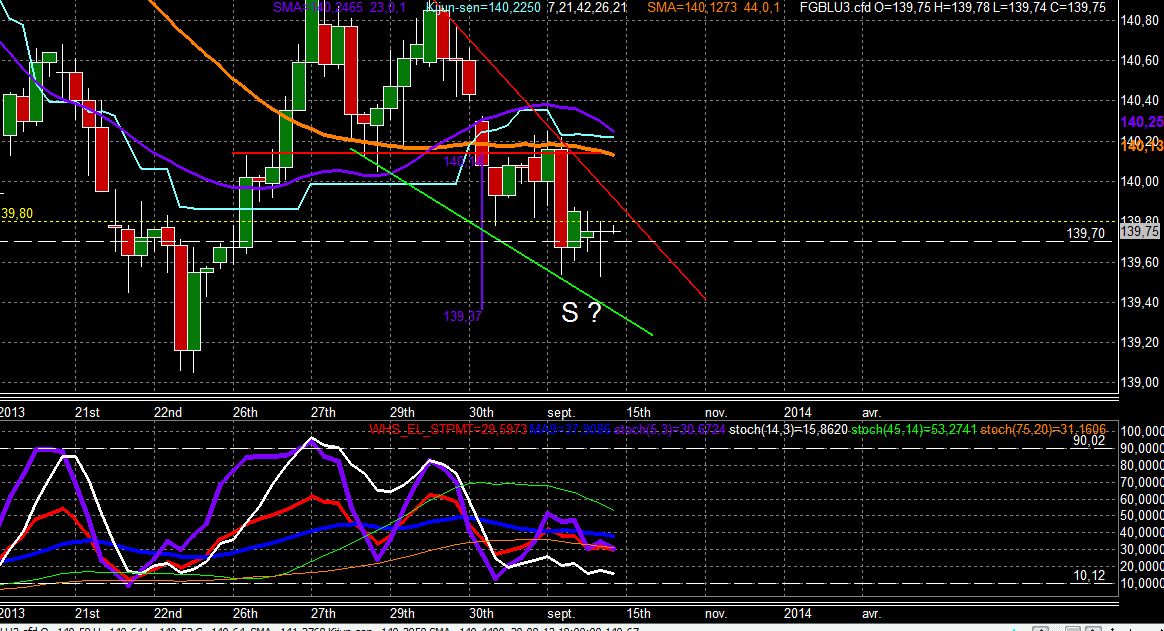Image resolution: width=1164 pixels, height=631 pixels.
Task: Click the 140,80 price axis label
Action: (1141, 21)
